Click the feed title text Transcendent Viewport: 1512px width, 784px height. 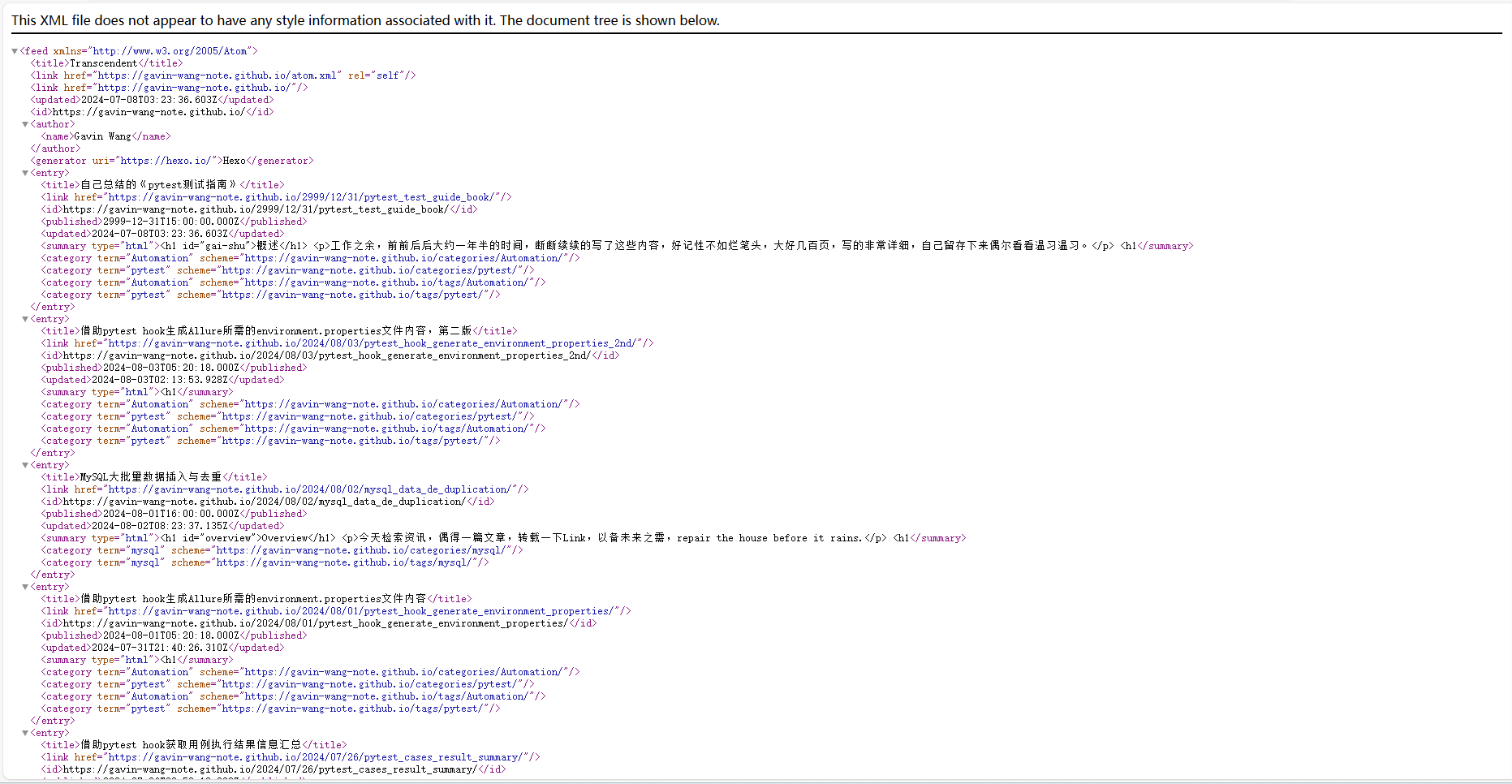tap(103, 63)
